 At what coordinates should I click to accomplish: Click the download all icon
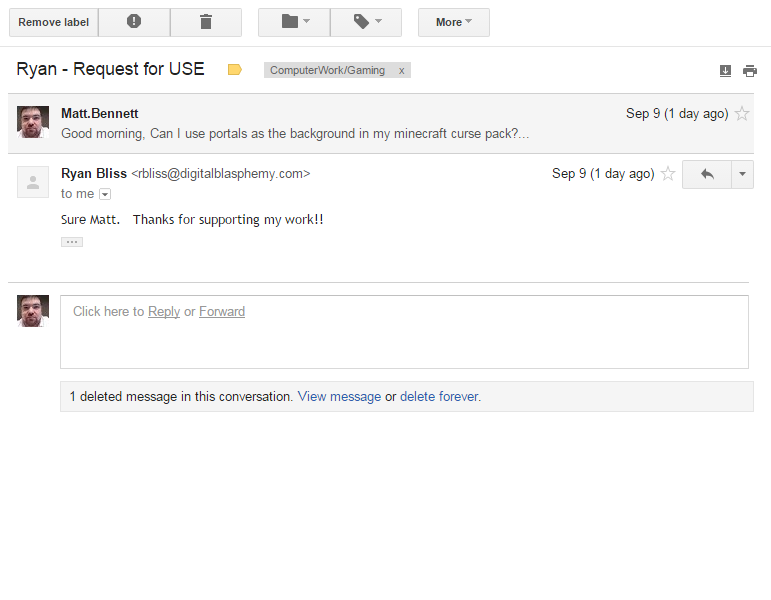pos(725,71)
